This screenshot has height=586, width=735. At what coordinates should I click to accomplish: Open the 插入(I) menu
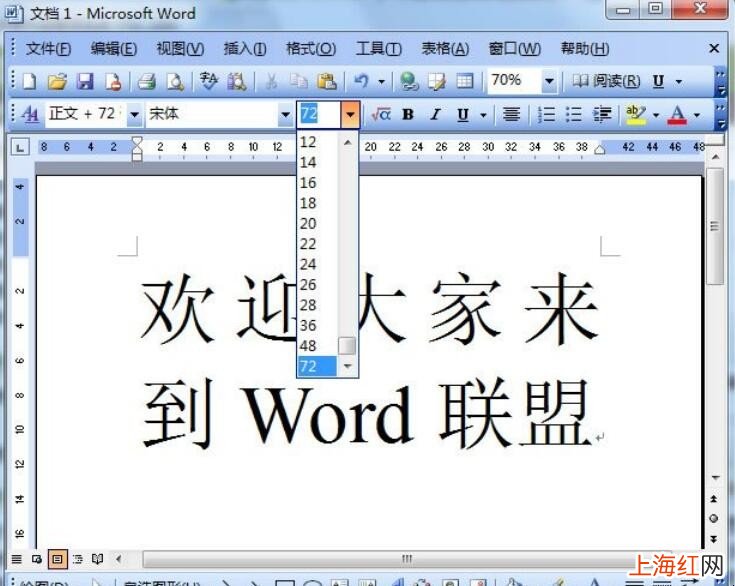tap(245, 49)
